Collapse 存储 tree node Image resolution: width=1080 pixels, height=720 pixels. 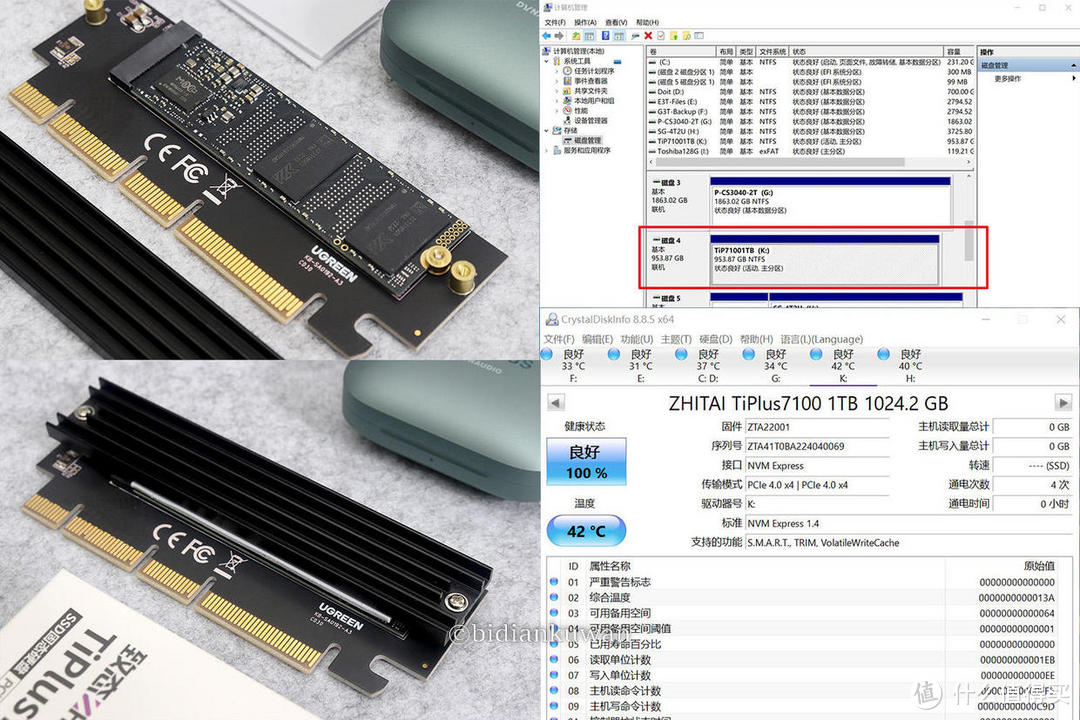(547, 130)
